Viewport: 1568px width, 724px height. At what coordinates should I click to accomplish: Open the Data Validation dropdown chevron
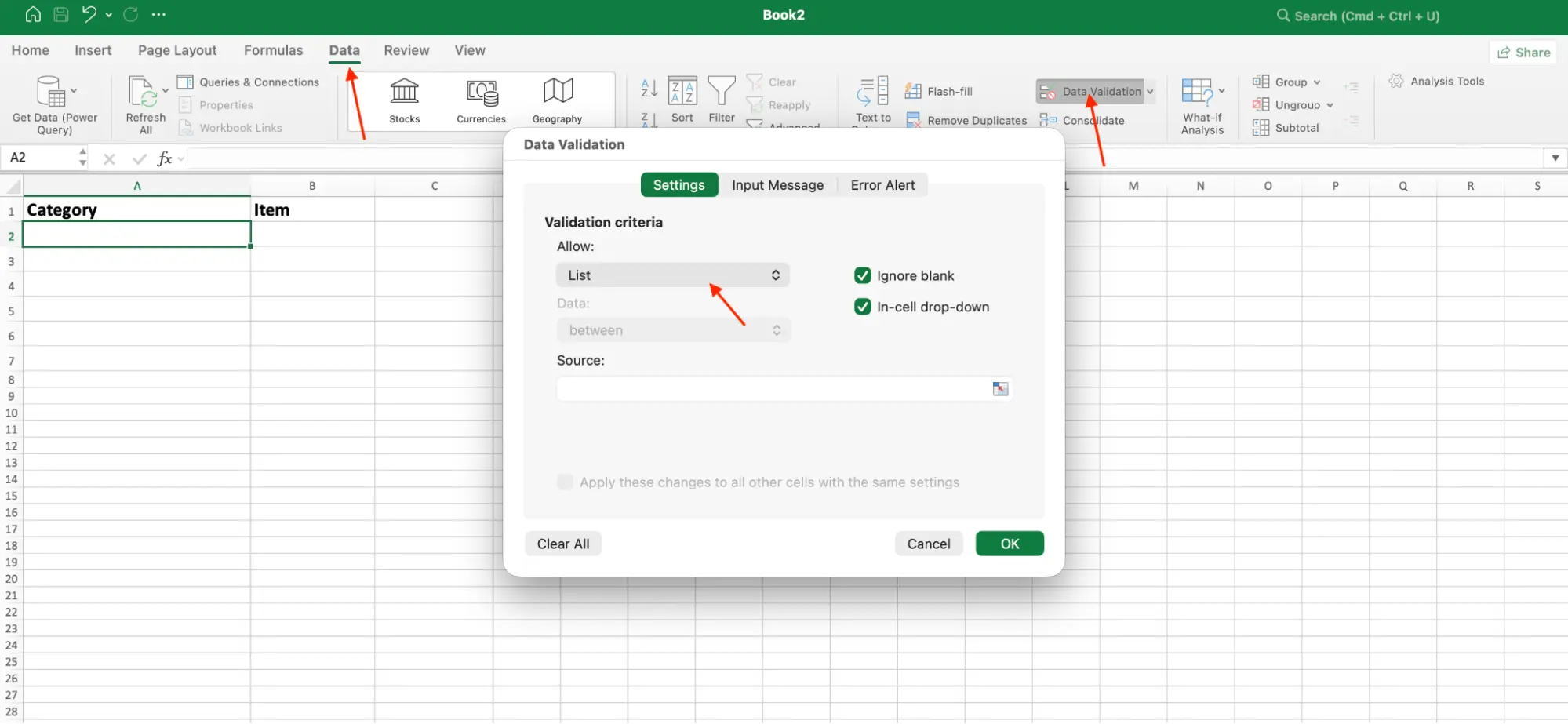click(x=1150, y=91)
